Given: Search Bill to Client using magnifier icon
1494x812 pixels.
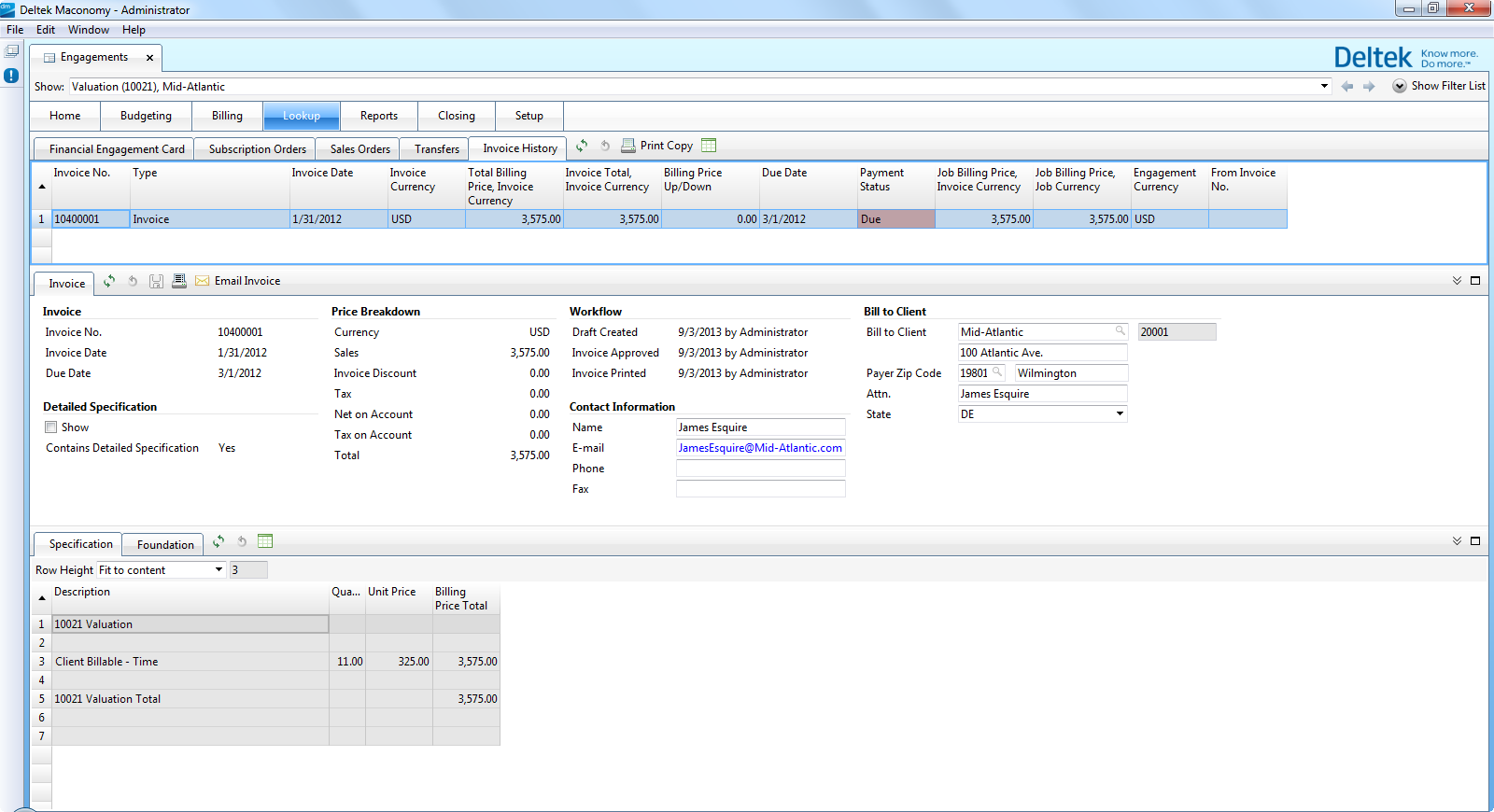Looking at the screenshot, I should (1120, 331).
